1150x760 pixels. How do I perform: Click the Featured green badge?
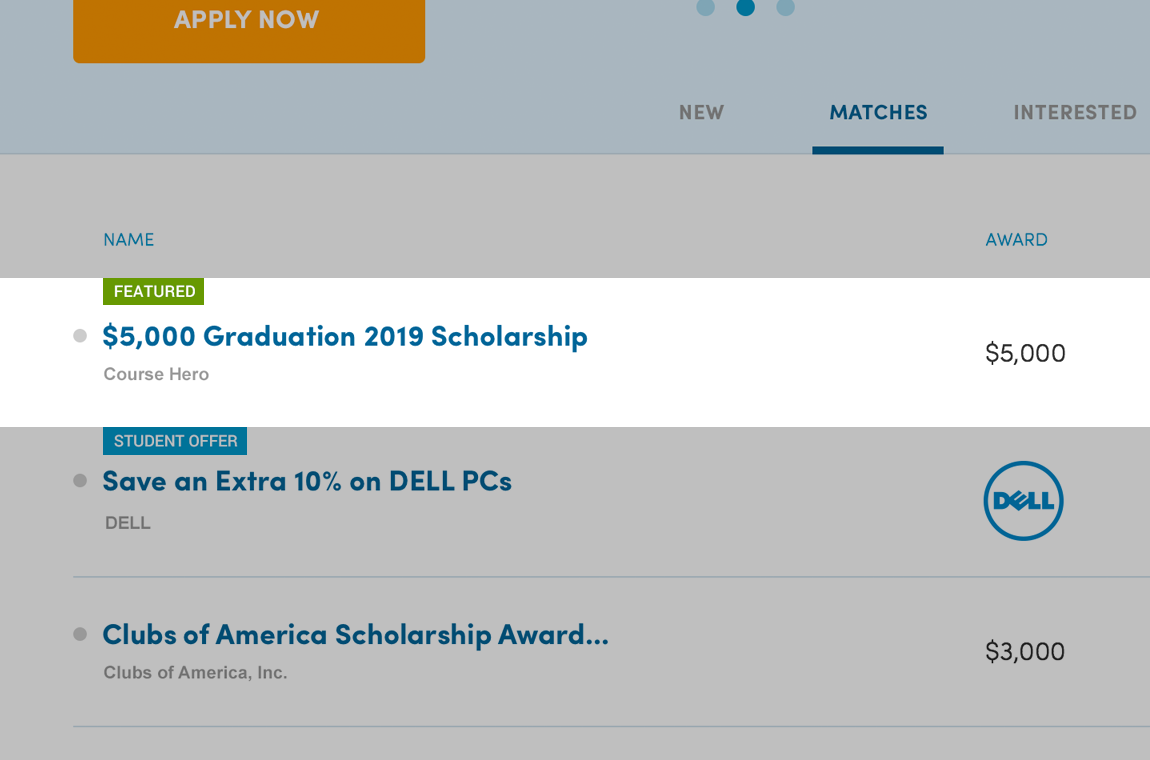tap(153, 291)
